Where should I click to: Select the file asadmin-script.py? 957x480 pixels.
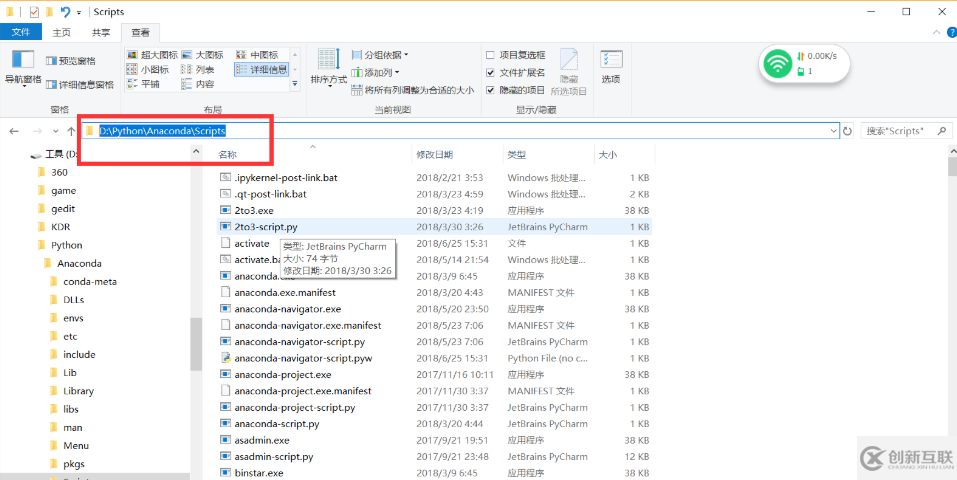274,457
